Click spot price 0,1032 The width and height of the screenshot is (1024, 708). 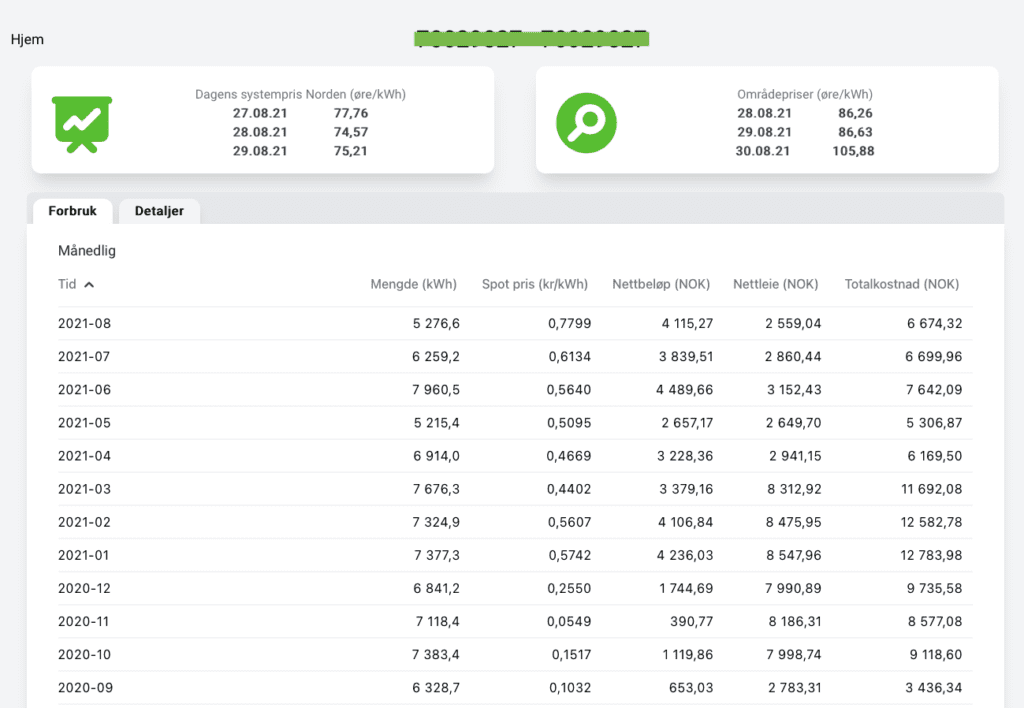[x=571, y=688]
